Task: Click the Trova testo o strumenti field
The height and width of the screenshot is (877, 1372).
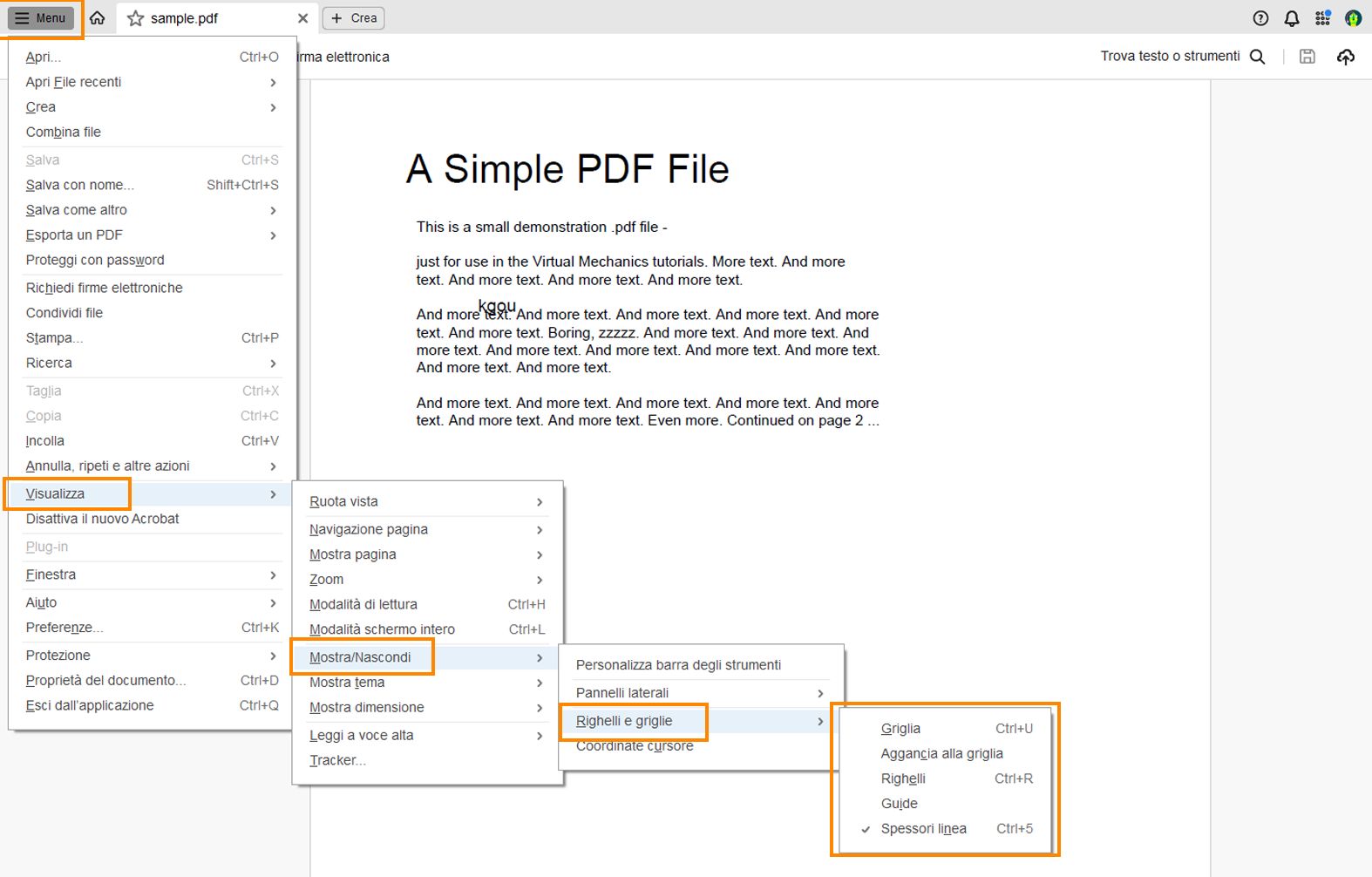Action: pyautogui.click(x=1170, y=57)
